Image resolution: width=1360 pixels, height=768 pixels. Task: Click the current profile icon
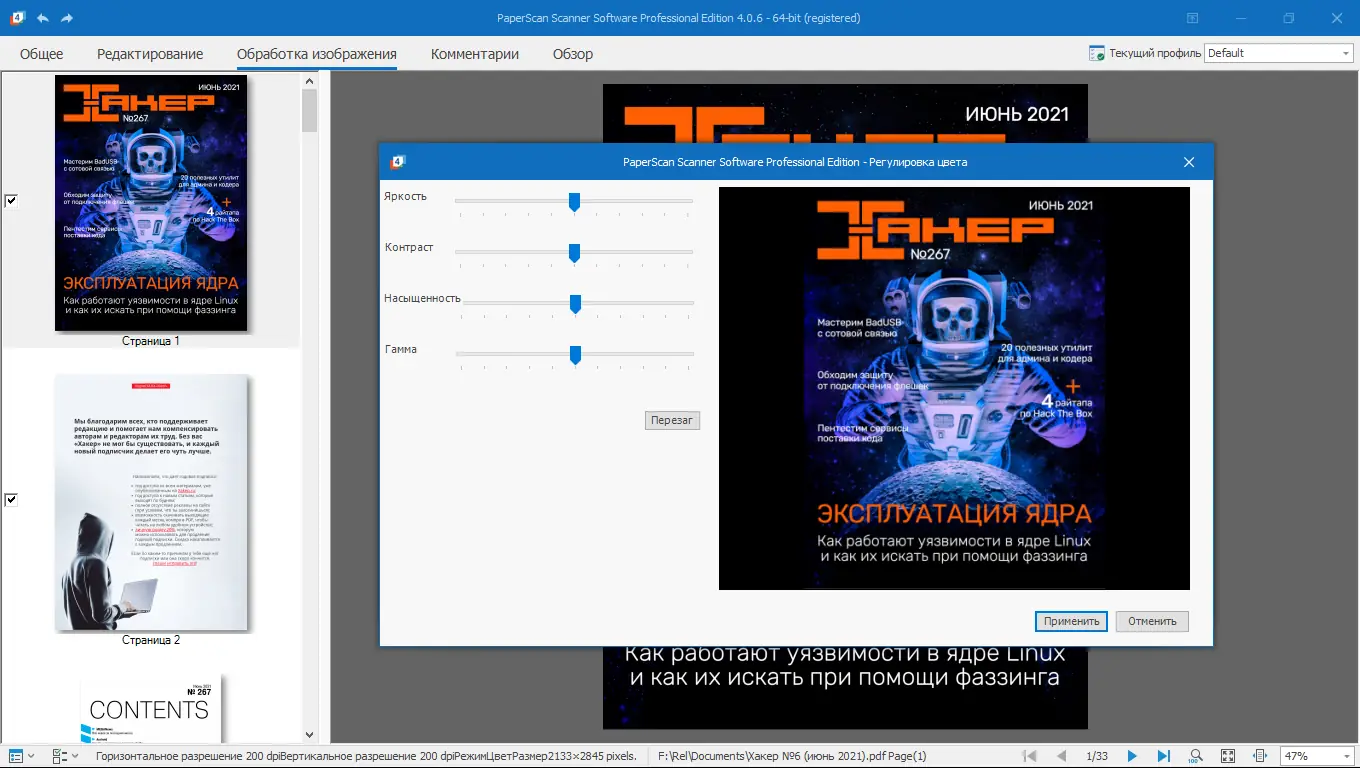coord(1097,54)
